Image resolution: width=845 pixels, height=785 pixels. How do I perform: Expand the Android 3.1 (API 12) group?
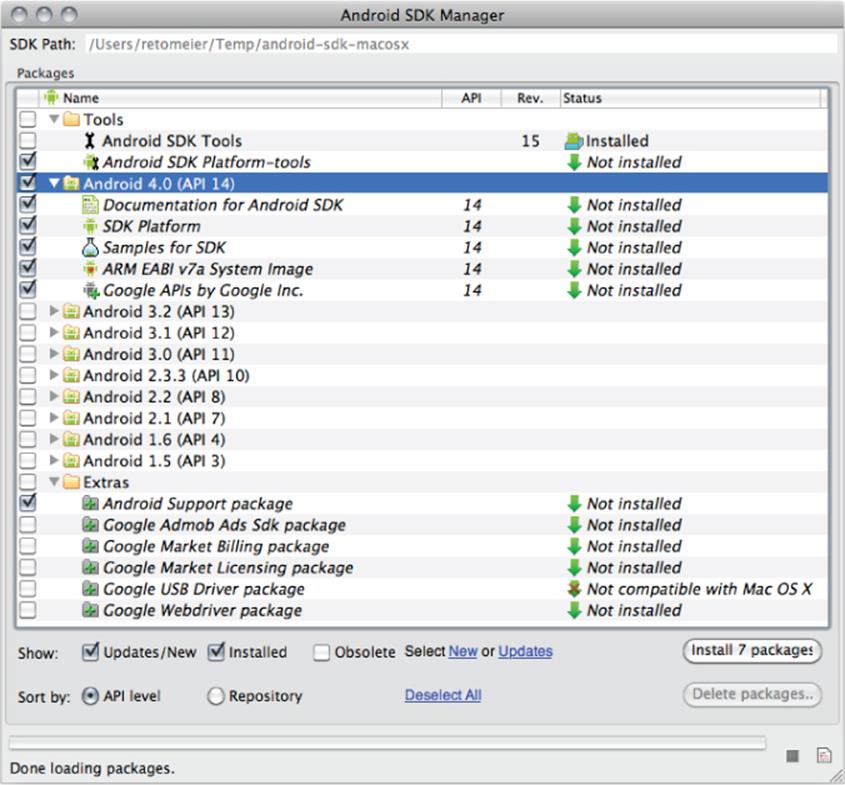click(54, 332)
